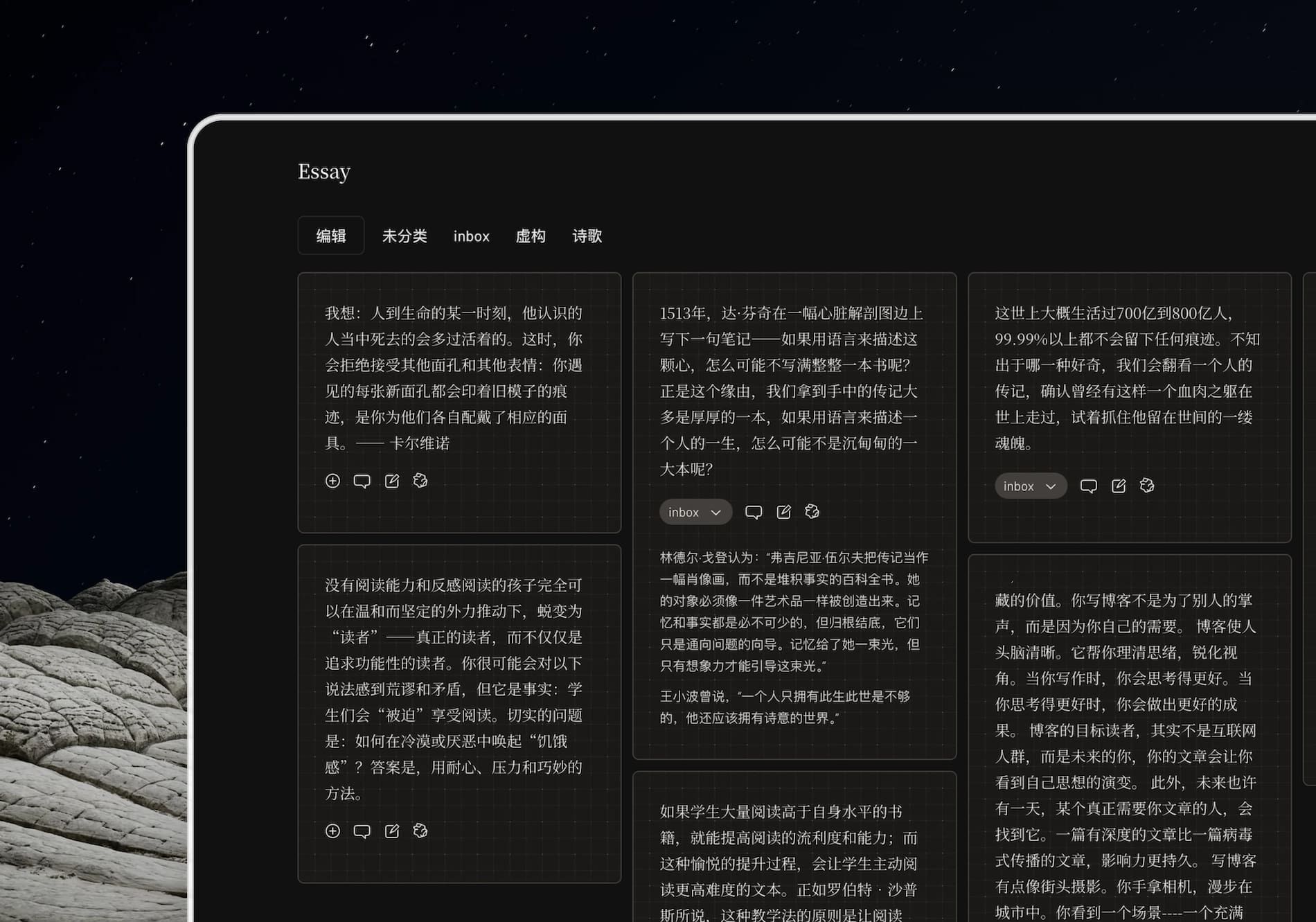Switch to the 未分类 tab
Screen dimensions: 1316x922
point(404,236)
